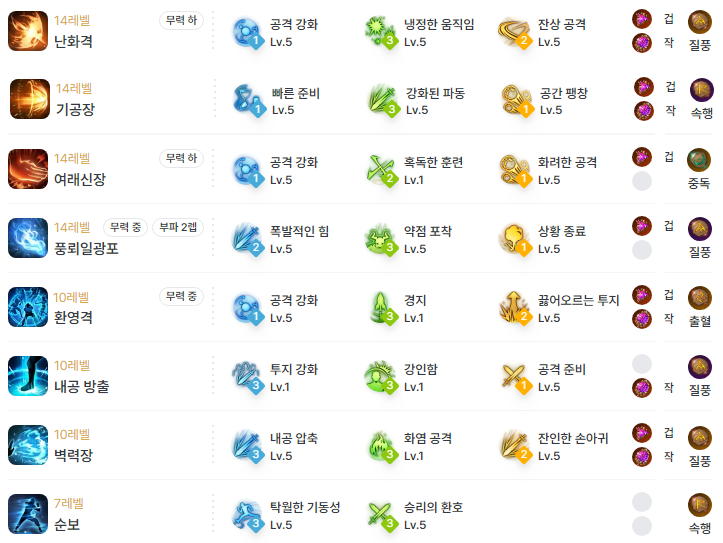The height and width of the screenshot is (543, 723).
Task: Click the 벽력장 skill icon
Action: point(28,445)
